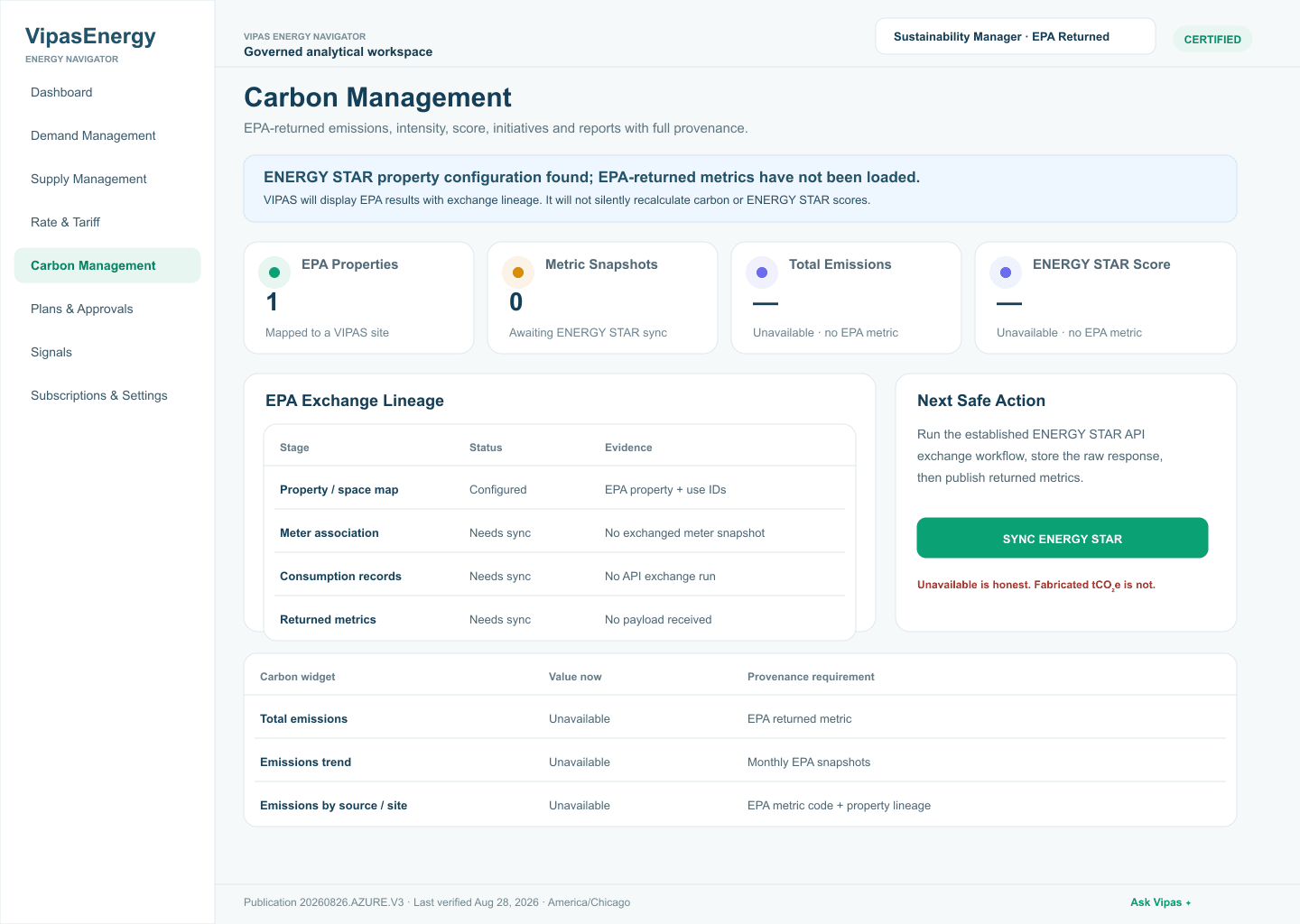Click 'No API exchange run' evidence
The height and width of the screenshot is (924, 1300).
tap(660, 576)
